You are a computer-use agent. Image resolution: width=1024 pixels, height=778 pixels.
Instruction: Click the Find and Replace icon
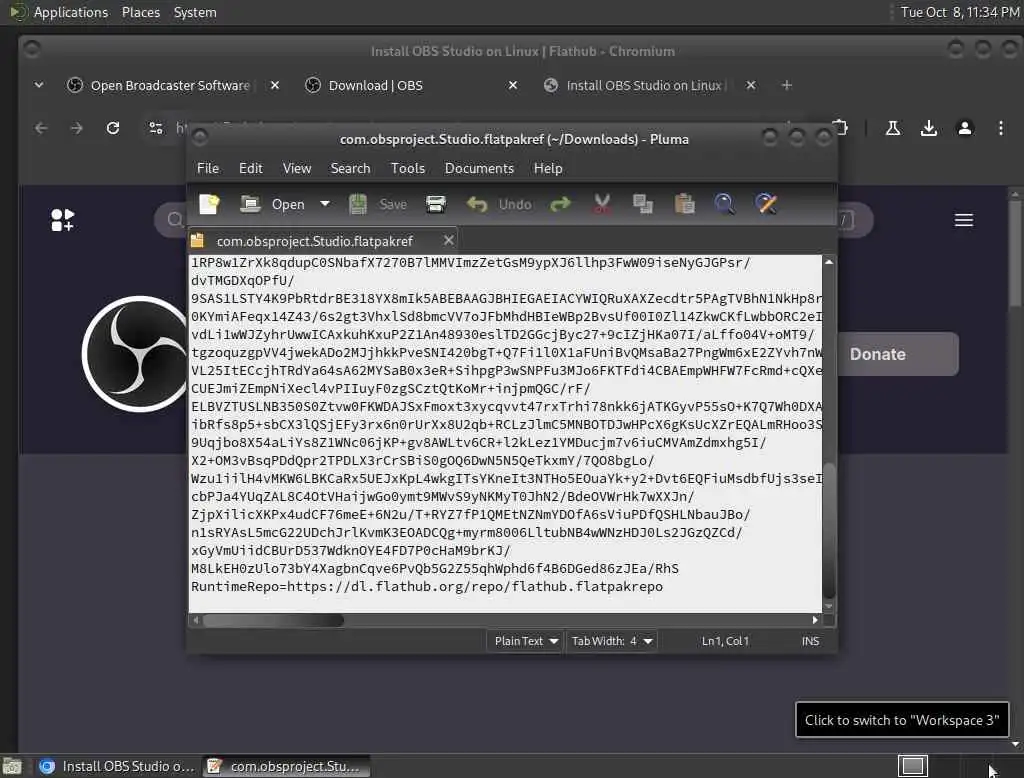click(x=766, y=204)
